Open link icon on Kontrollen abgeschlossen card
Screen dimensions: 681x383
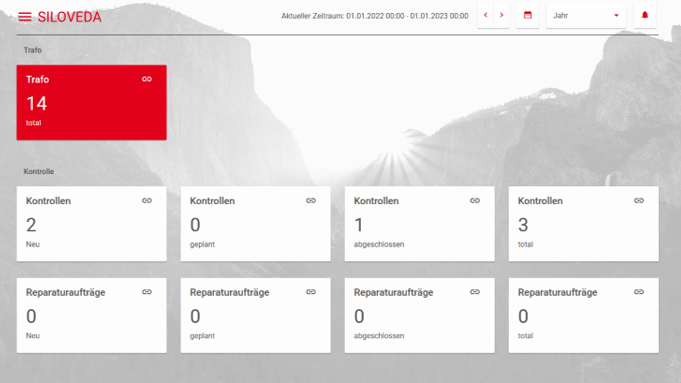coord(475,201)
